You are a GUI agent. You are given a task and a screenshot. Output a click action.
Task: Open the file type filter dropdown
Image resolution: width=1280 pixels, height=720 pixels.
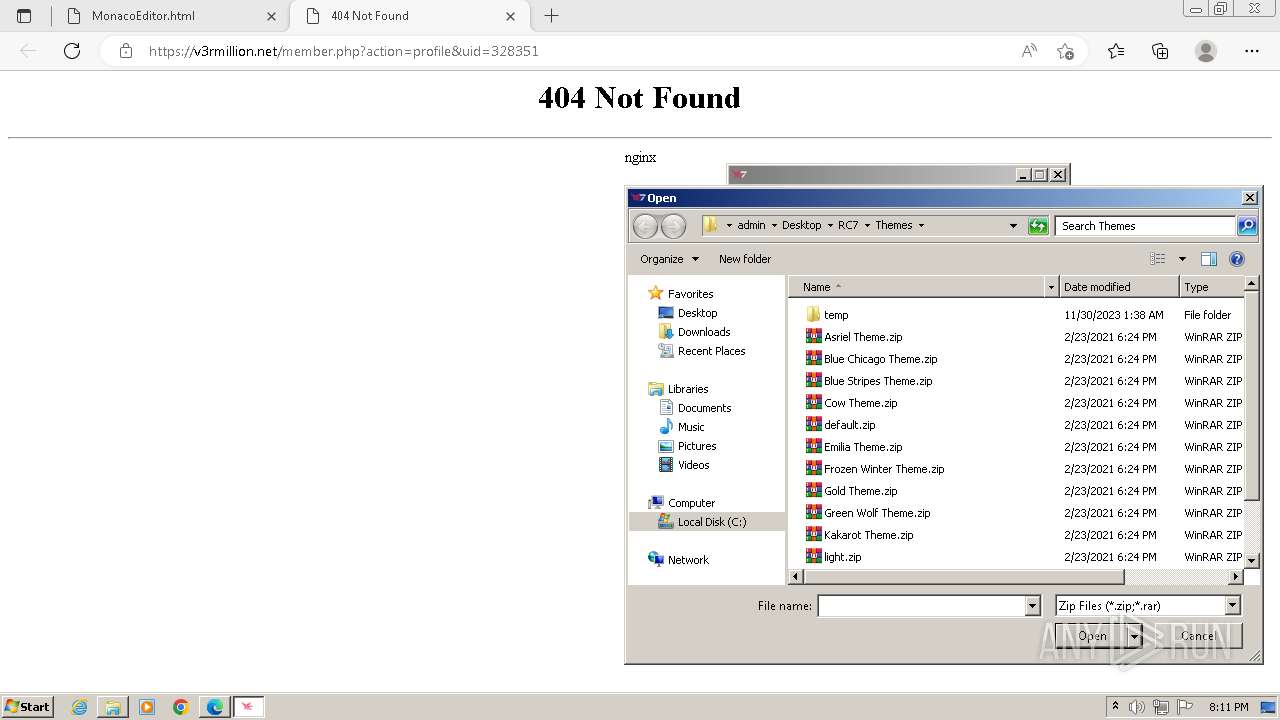[1232, 606]
